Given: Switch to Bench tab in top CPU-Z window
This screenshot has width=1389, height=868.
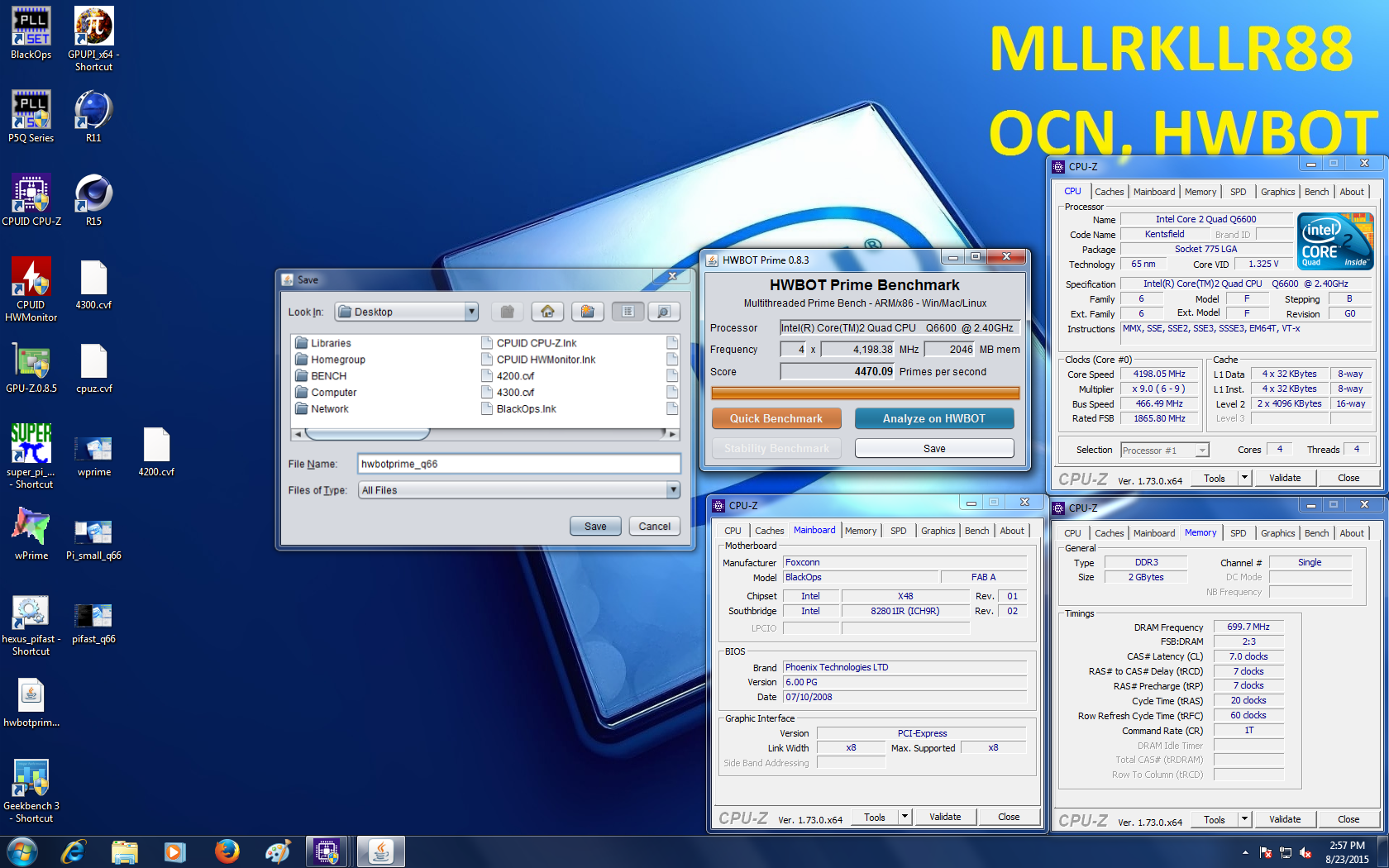Looking at the screenshot, I should tap(1316, 192).
